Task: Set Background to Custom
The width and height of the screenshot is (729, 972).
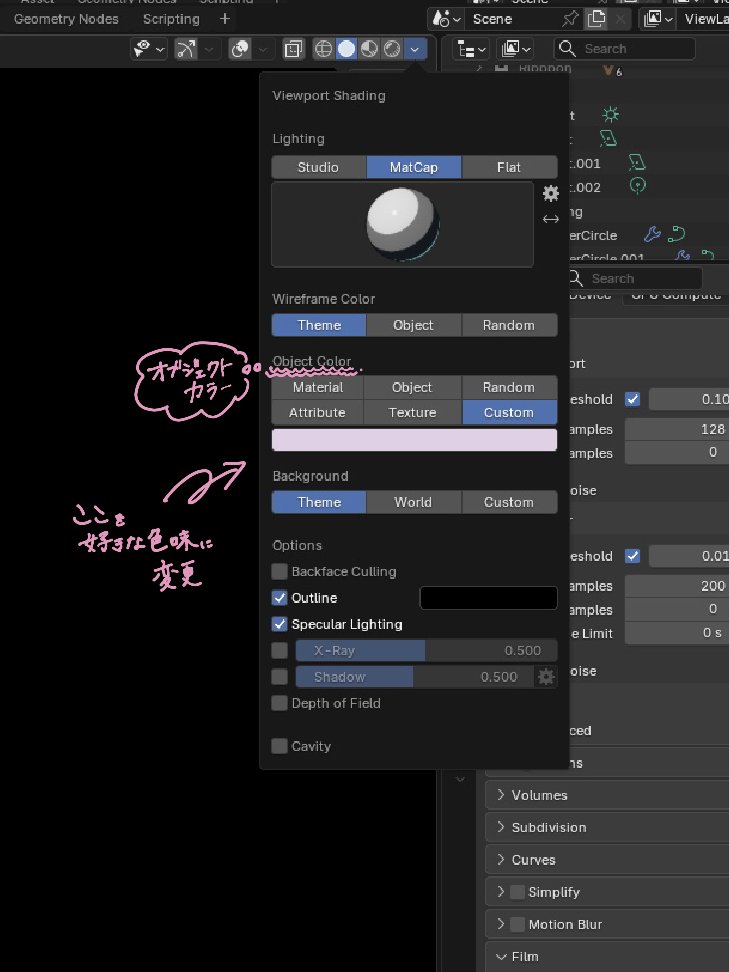Action: point(509,502)
